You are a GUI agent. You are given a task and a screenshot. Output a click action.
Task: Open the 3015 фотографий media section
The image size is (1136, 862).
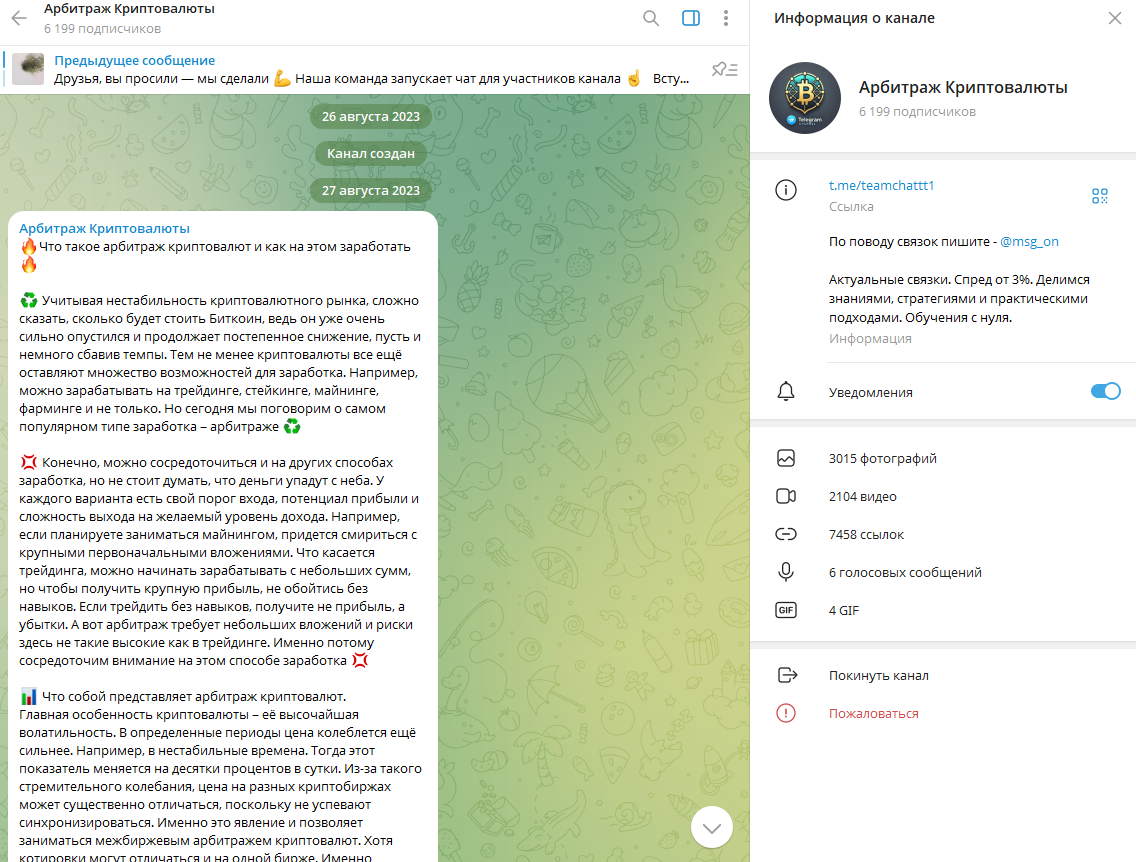pos(943,459)
